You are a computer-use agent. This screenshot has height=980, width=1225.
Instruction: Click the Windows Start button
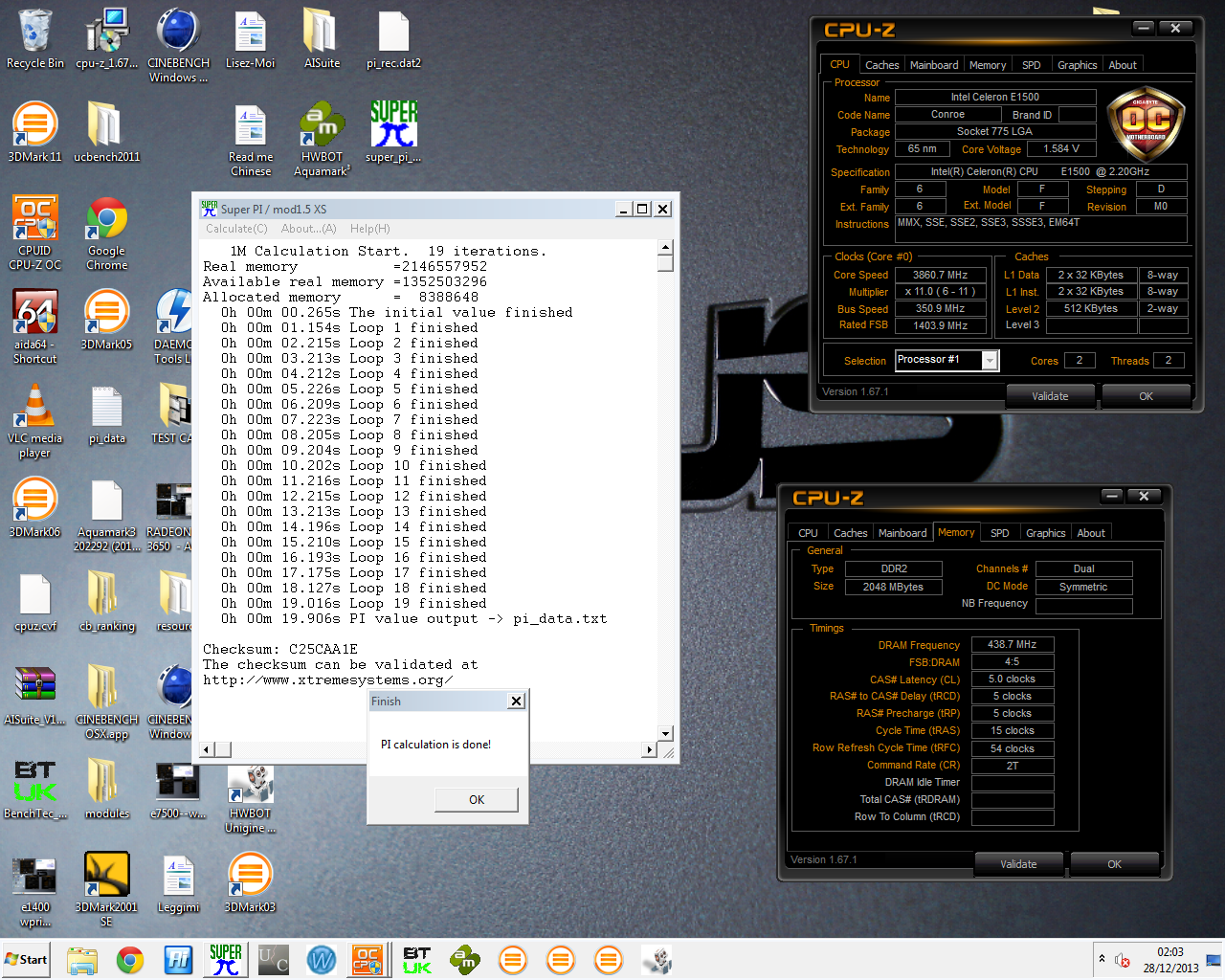click(26, 960)
